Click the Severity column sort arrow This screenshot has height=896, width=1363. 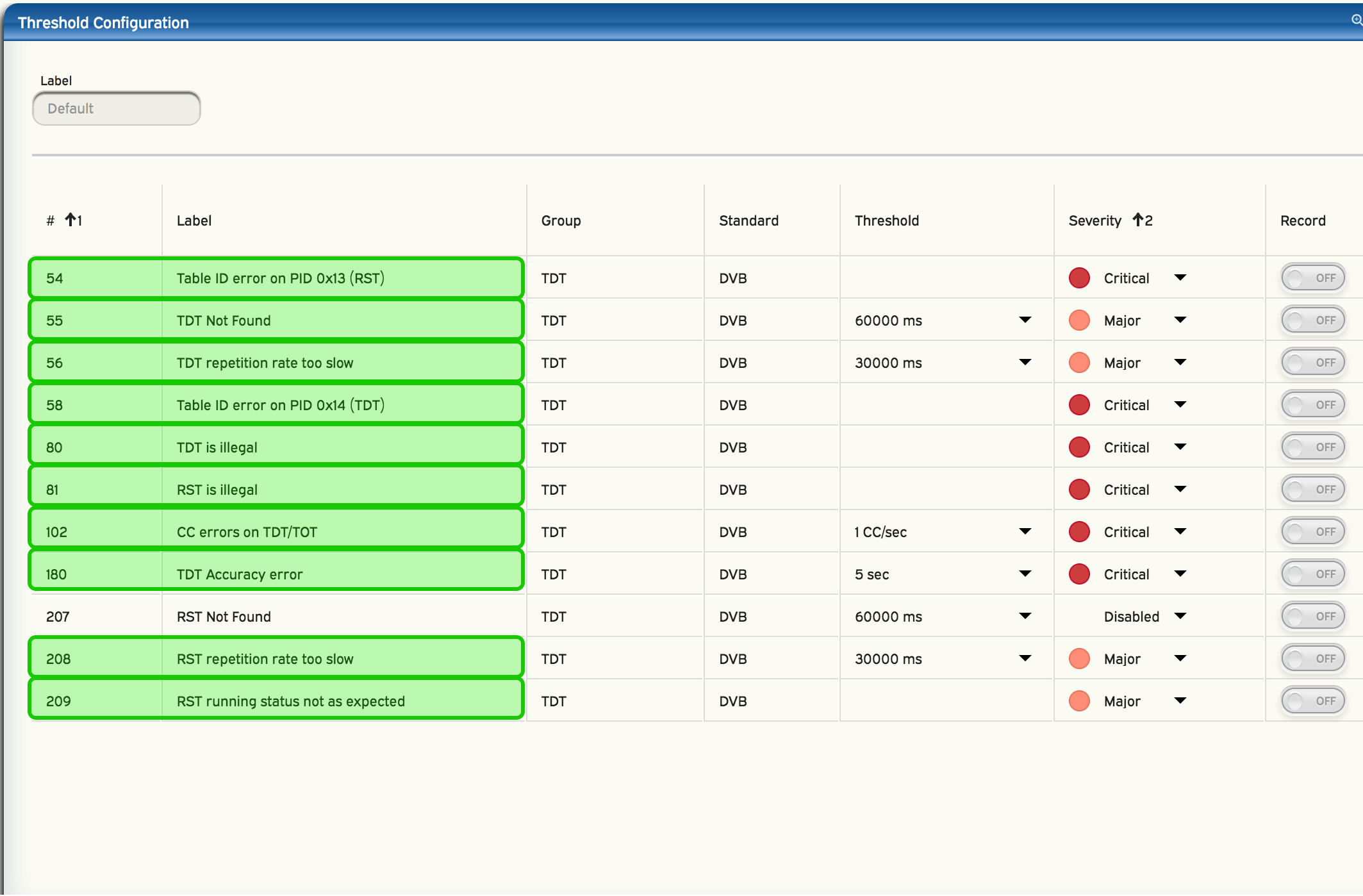(1139, 220)
